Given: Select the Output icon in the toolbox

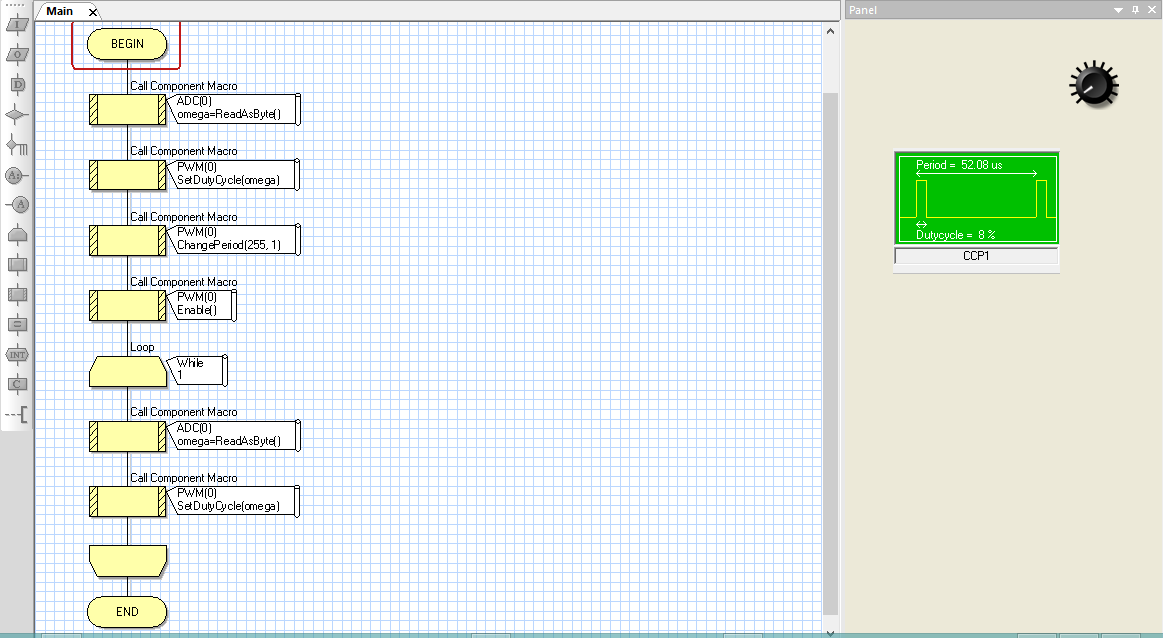Looking at the screenshot, I should point(17,55).
